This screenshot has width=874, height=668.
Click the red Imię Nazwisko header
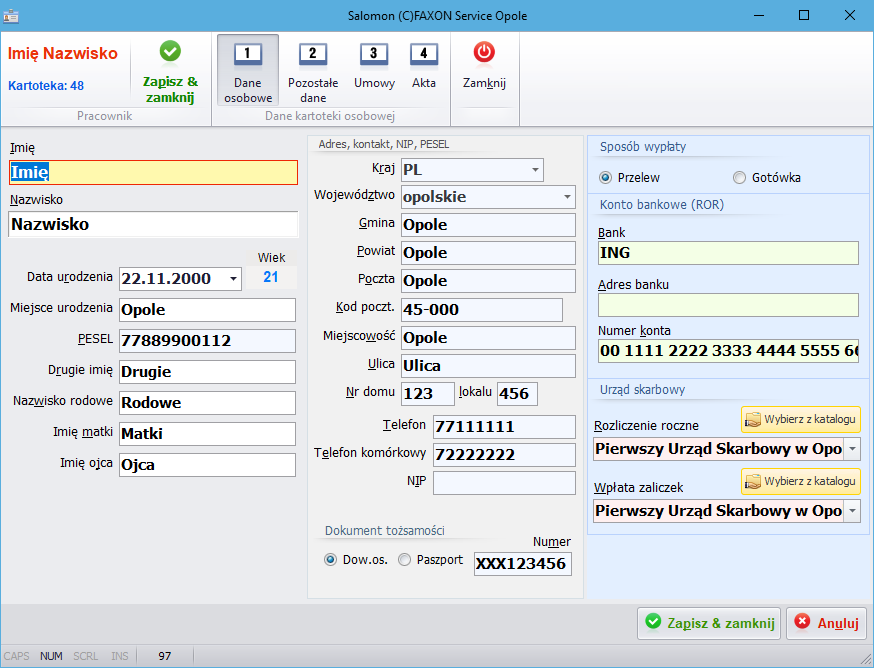pyautogui.click(x=62, y=54)
